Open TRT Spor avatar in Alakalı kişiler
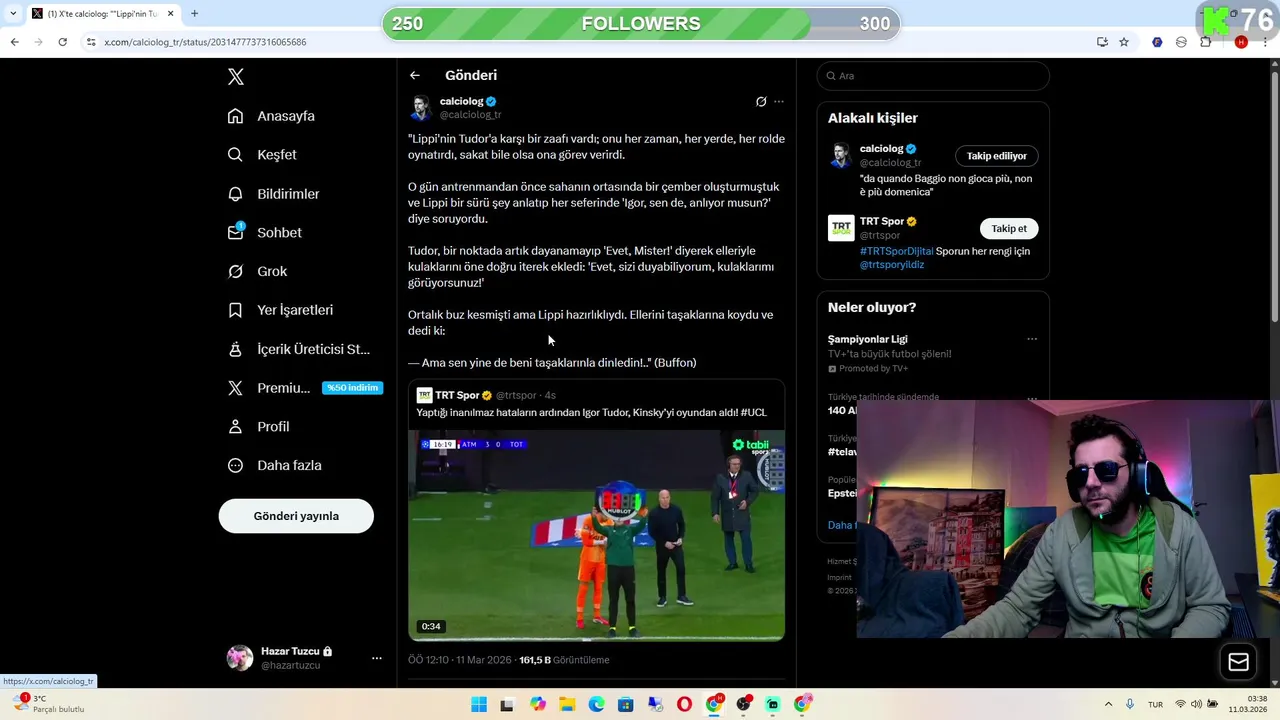 click(841, 228)
